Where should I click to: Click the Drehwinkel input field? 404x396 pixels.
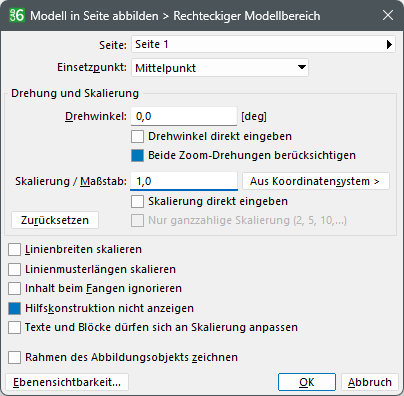pos(184,116)
